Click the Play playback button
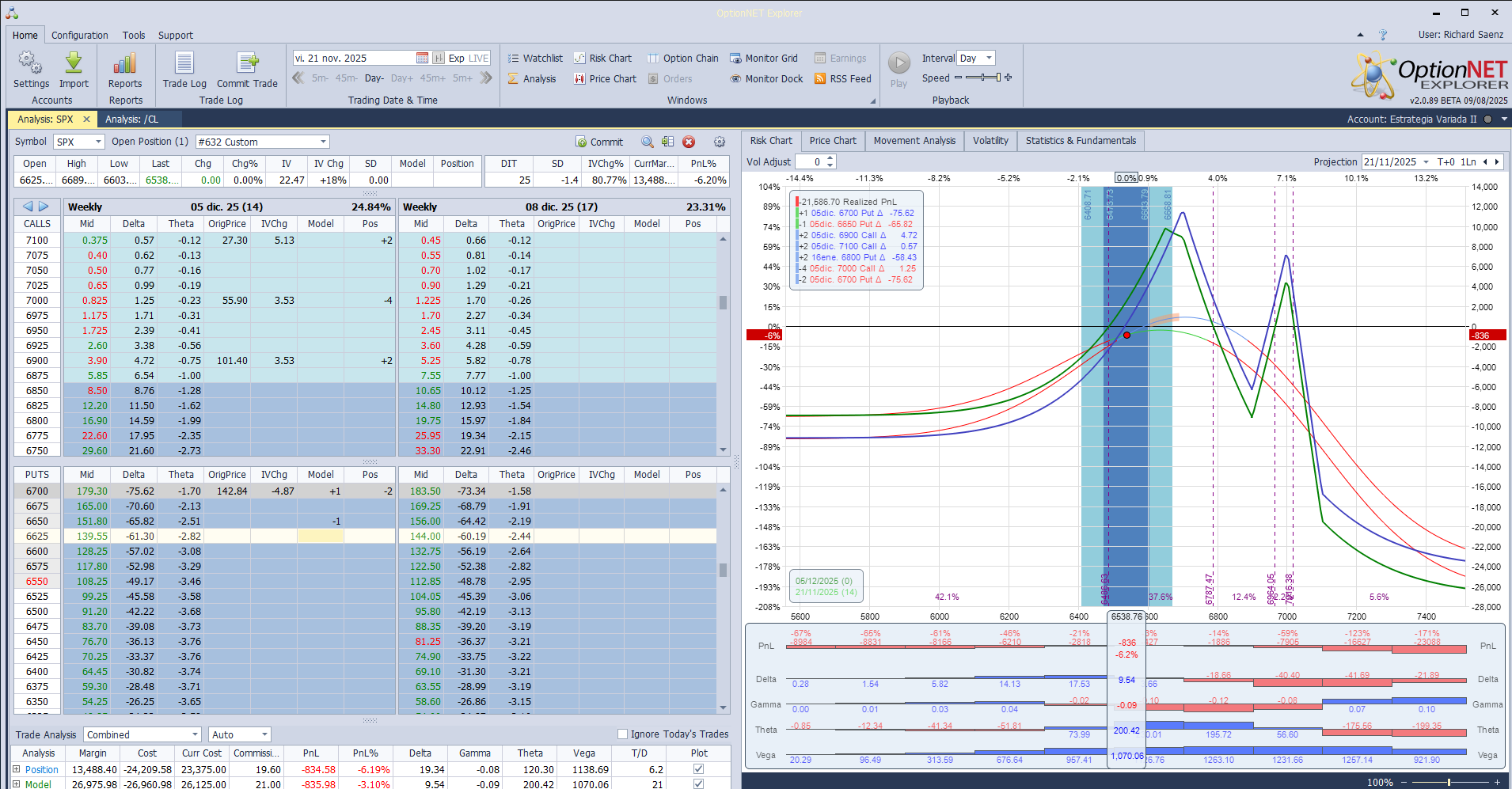This screenshot has height=789, width=1512. tap(898, 63)
